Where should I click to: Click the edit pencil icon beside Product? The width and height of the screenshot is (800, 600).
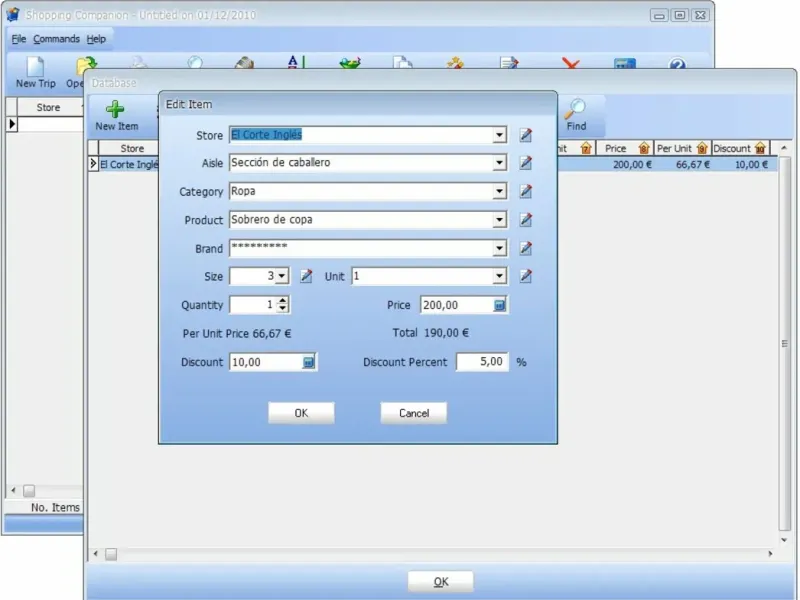[526, 220]
